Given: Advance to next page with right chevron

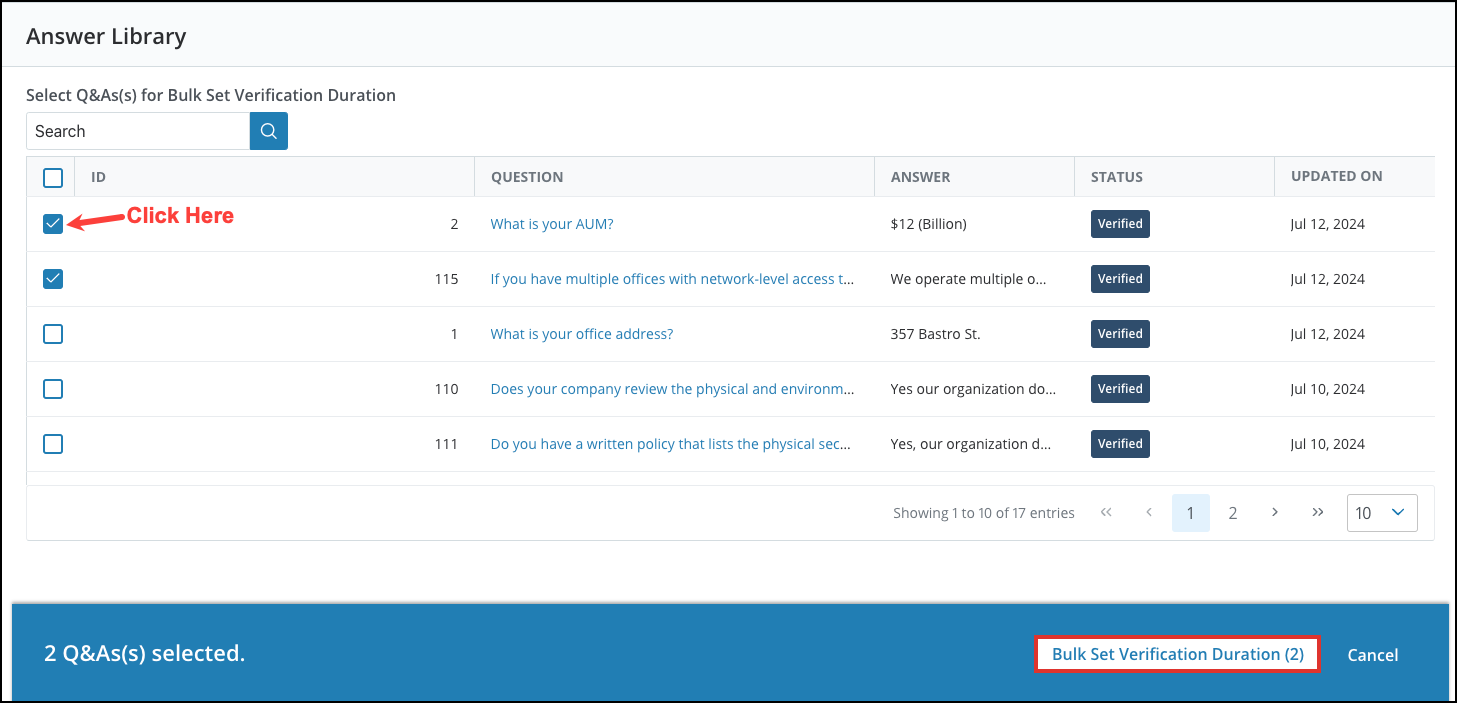Looking at the screenshot, I should [1274, 512].
